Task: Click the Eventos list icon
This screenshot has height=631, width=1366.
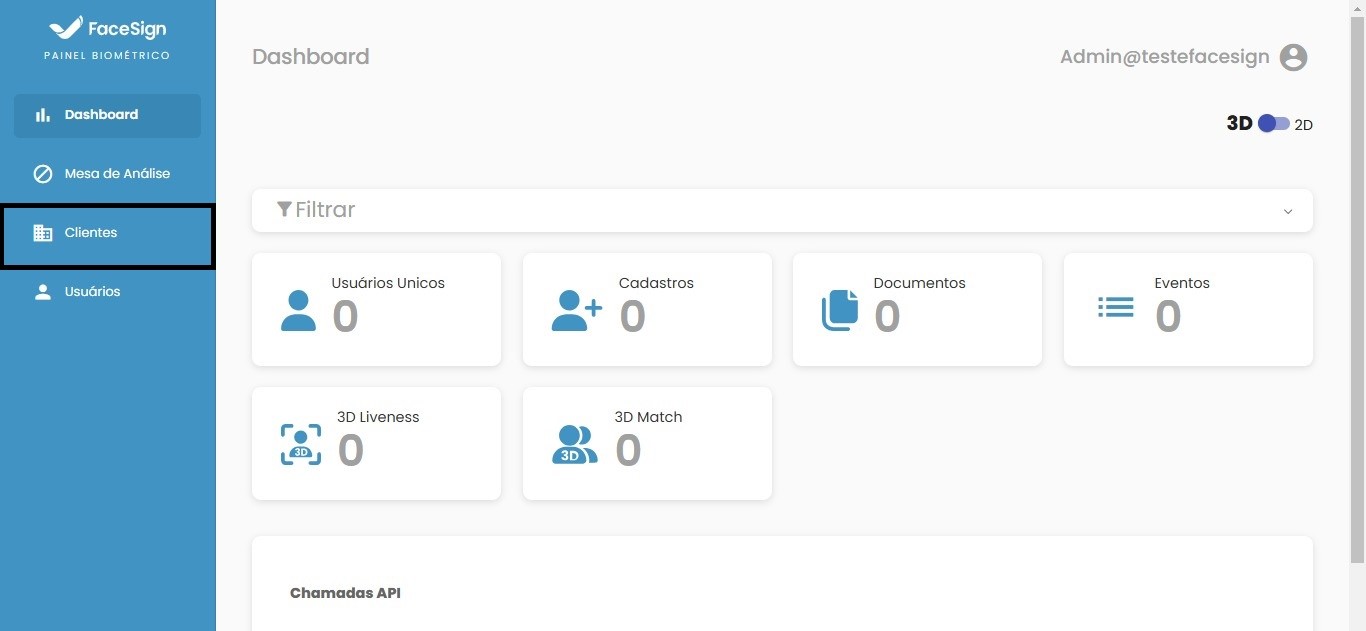Action: click(1115, 307)
